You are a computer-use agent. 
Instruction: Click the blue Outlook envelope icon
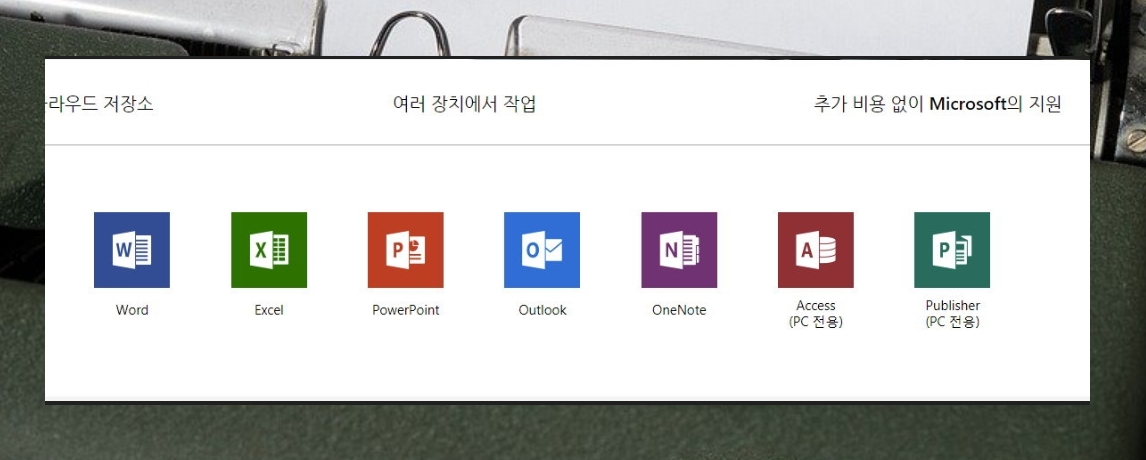(542, 250)
